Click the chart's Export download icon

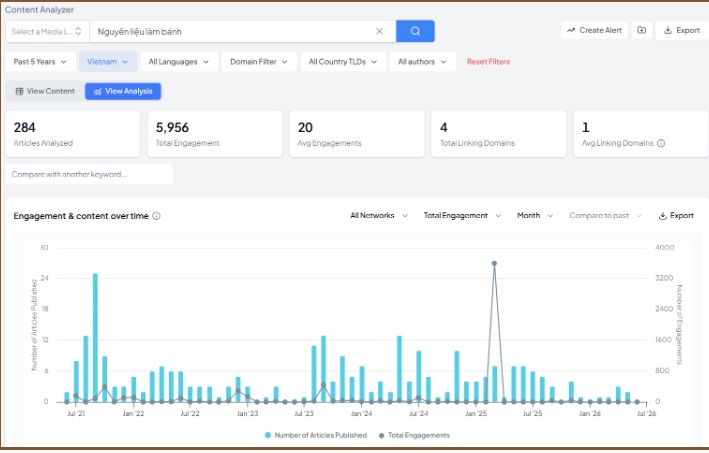662,216
